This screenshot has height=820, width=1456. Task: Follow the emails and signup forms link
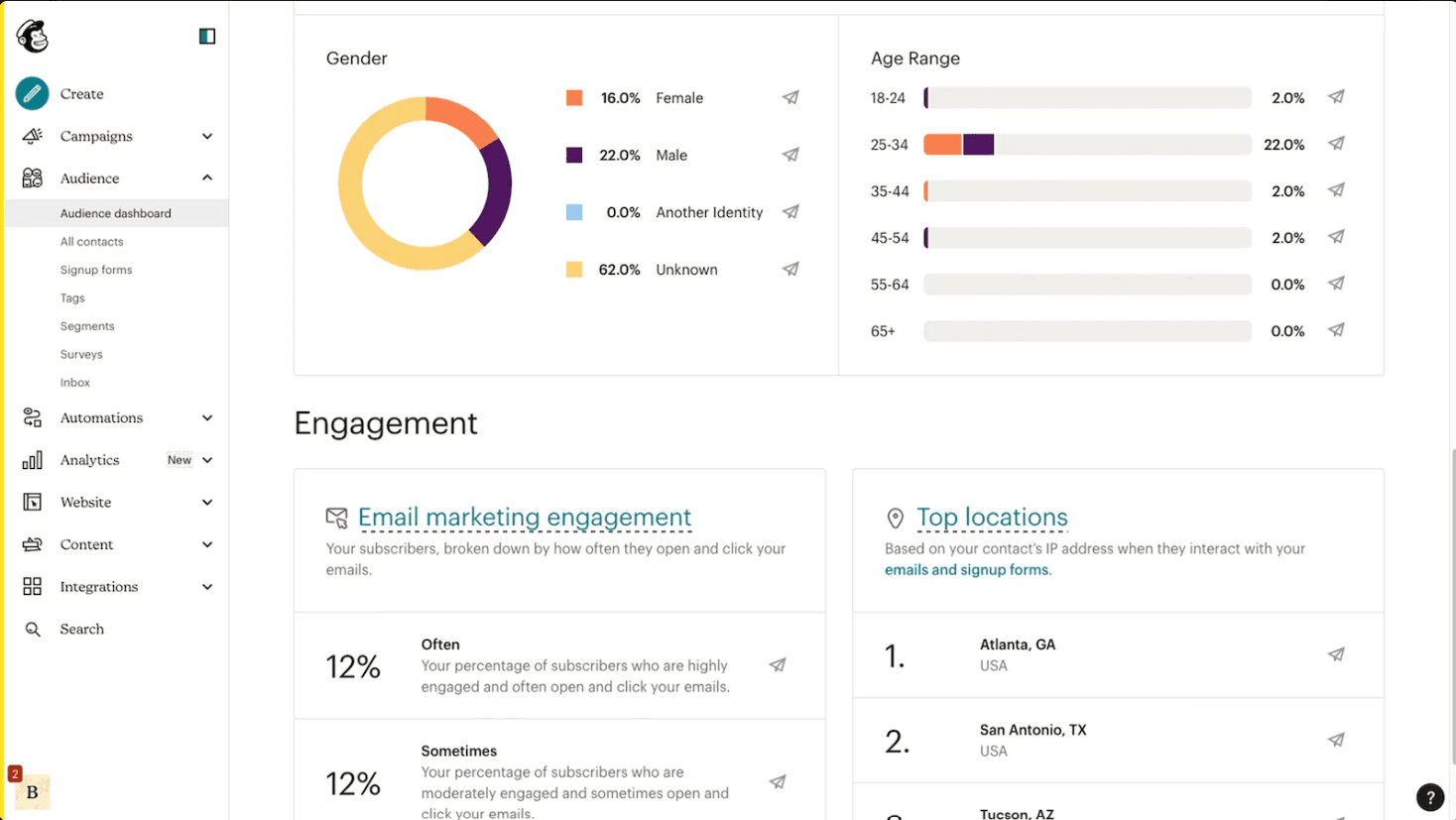(966, 570)
